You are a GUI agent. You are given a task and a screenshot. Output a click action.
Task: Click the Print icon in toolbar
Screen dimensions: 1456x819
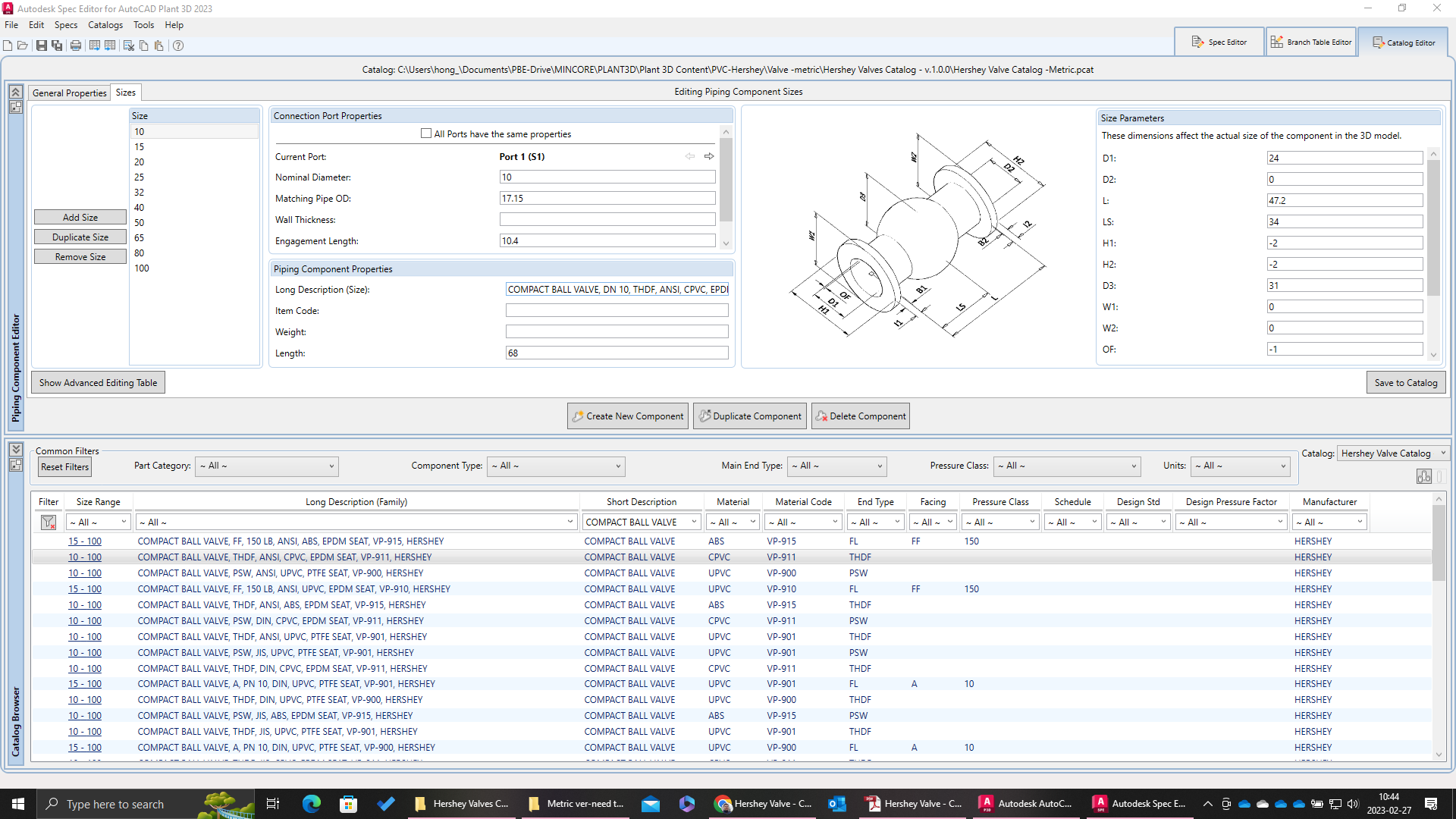coord(76,45)
